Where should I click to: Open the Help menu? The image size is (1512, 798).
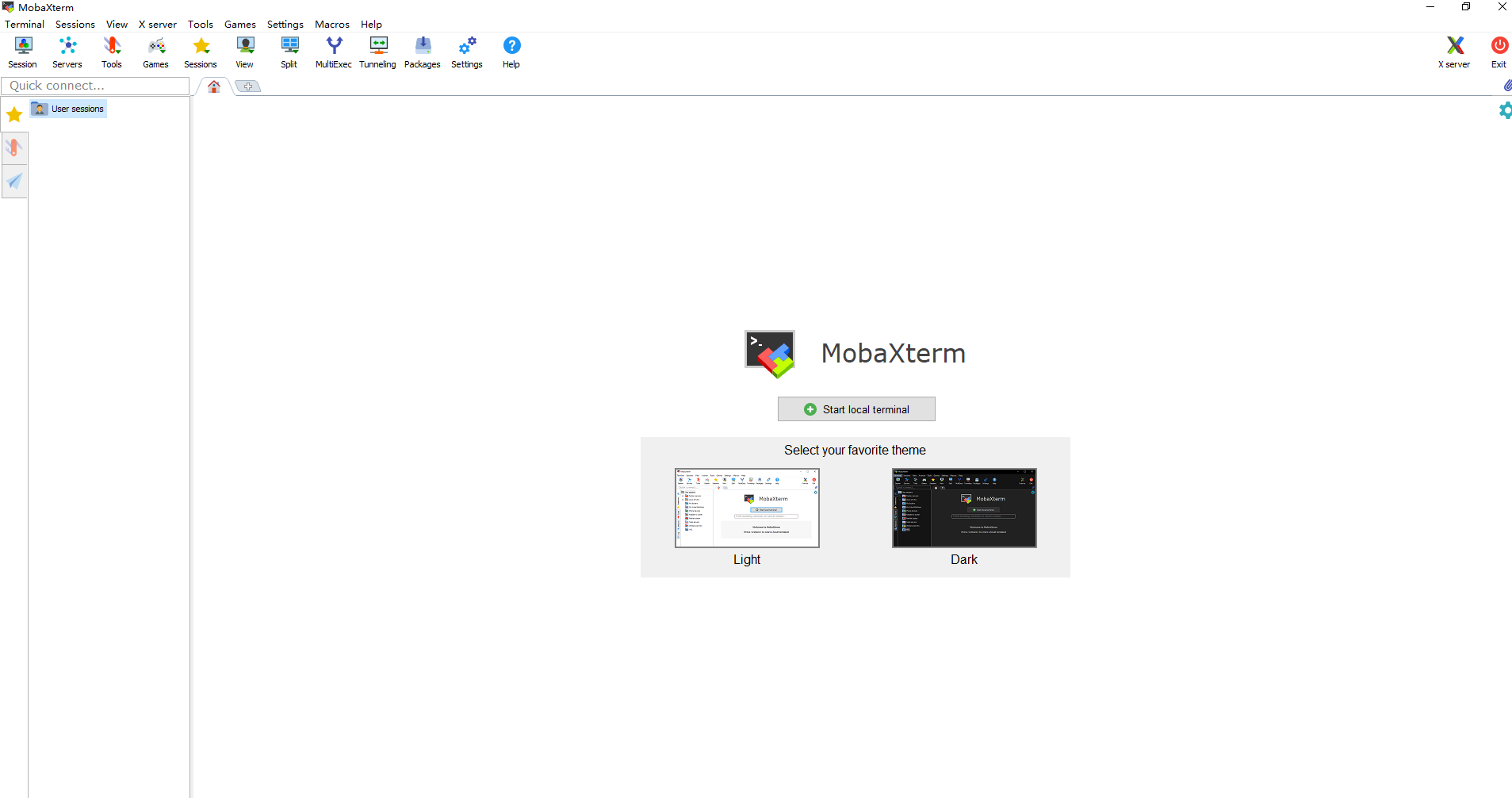coord(372,25)
